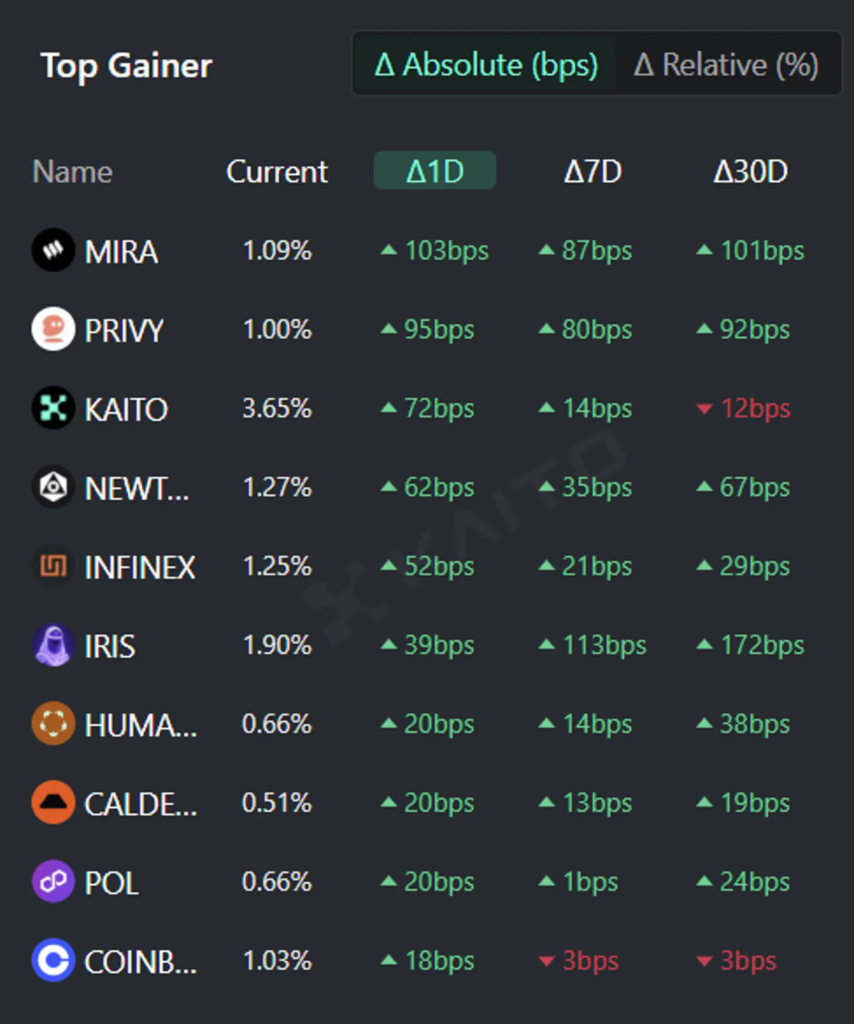
Task: Click the IRIS avatar icon
Action: pos(53,645)
